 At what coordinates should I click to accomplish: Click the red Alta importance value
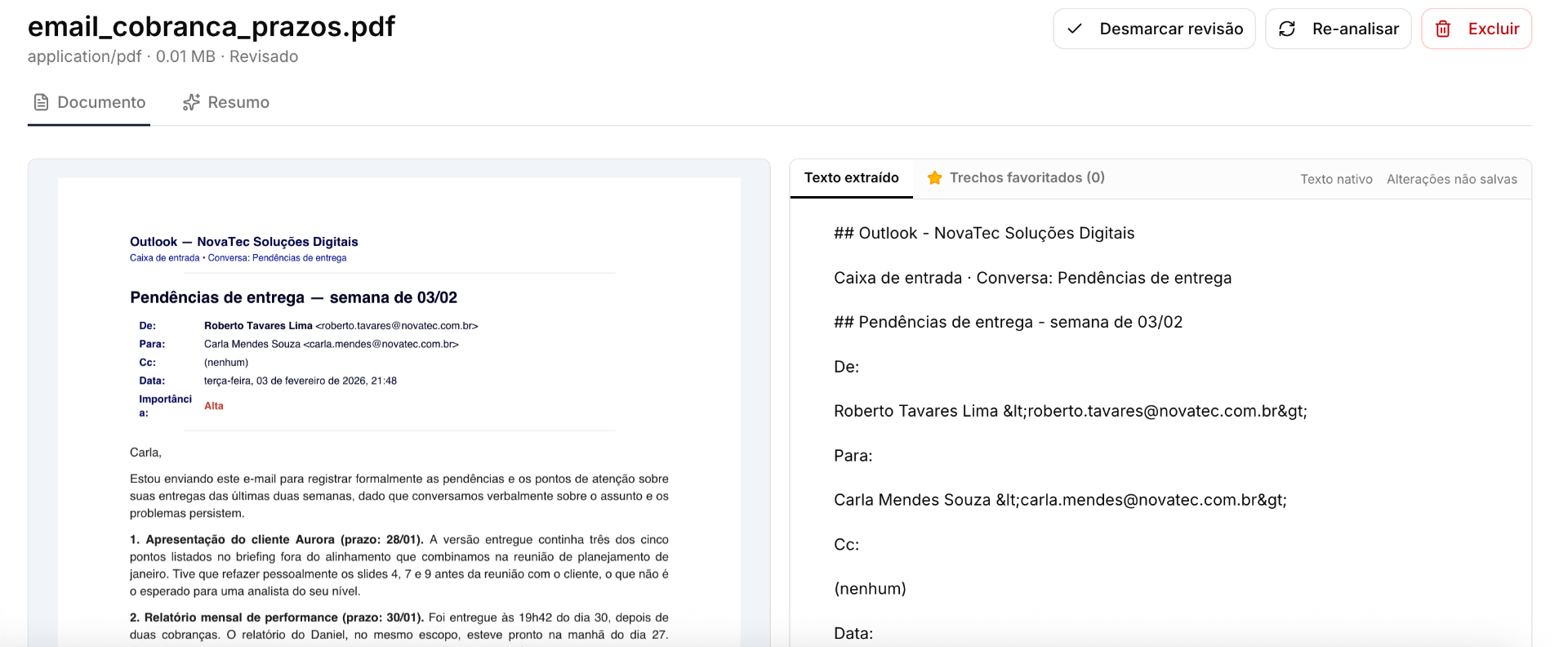(214, 406)
